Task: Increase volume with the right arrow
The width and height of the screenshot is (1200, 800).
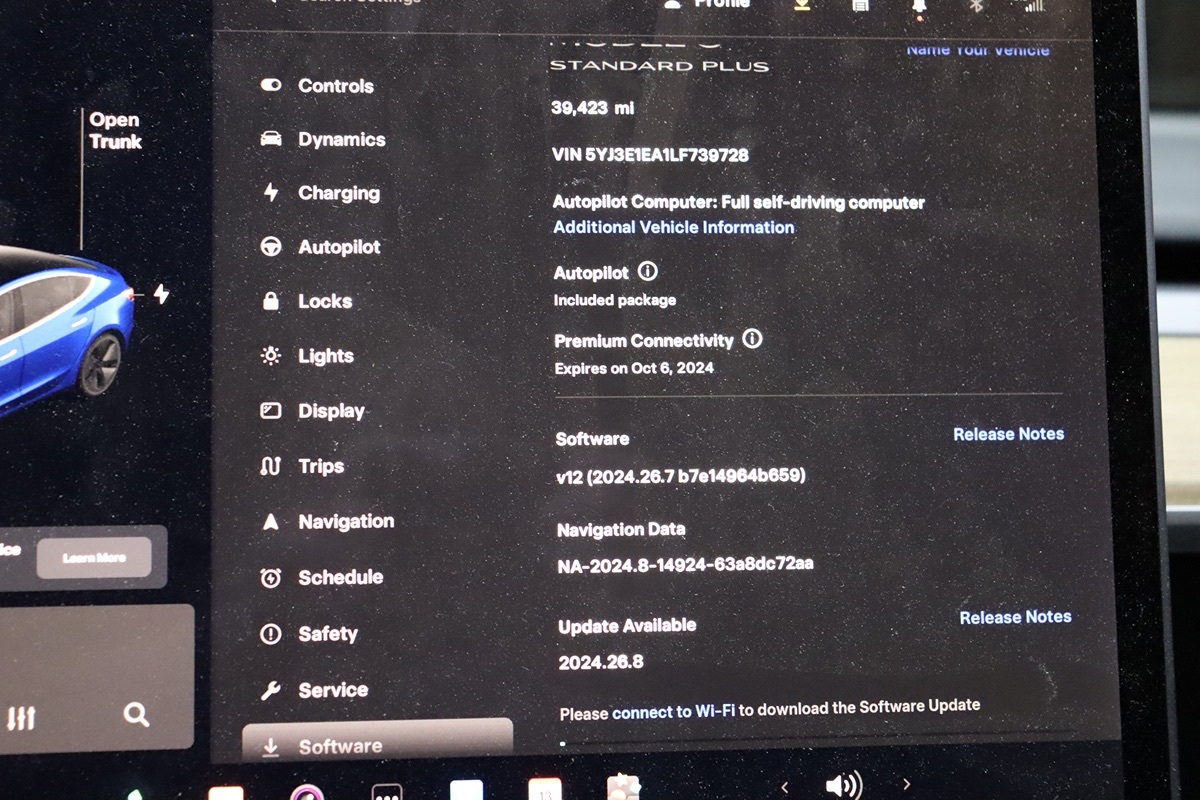Action: (906, 785)
